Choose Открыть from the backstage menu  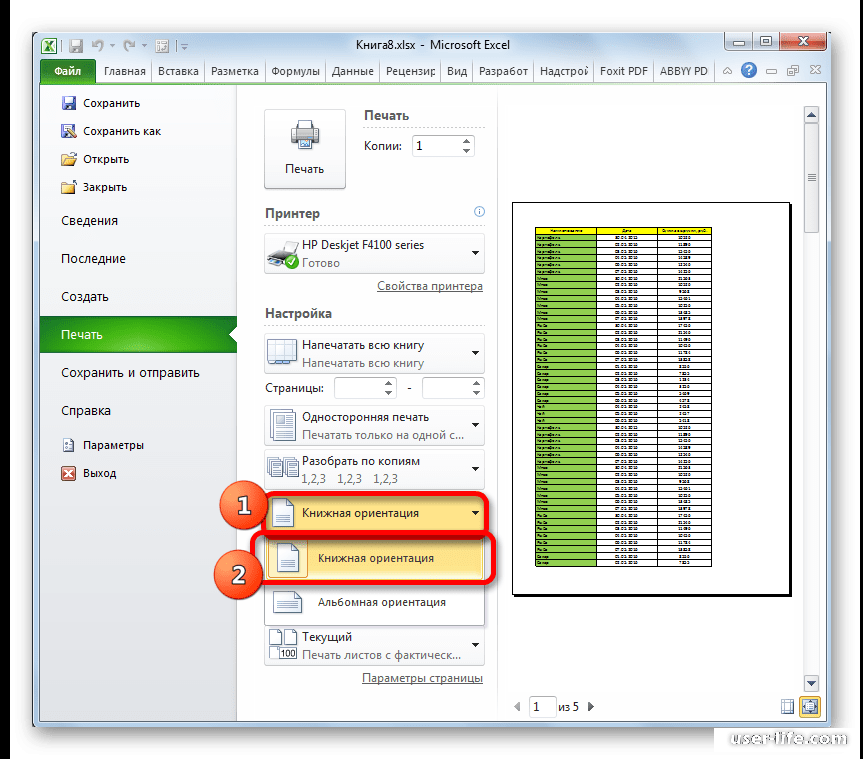pyautogui.click(x=95, y=159)
